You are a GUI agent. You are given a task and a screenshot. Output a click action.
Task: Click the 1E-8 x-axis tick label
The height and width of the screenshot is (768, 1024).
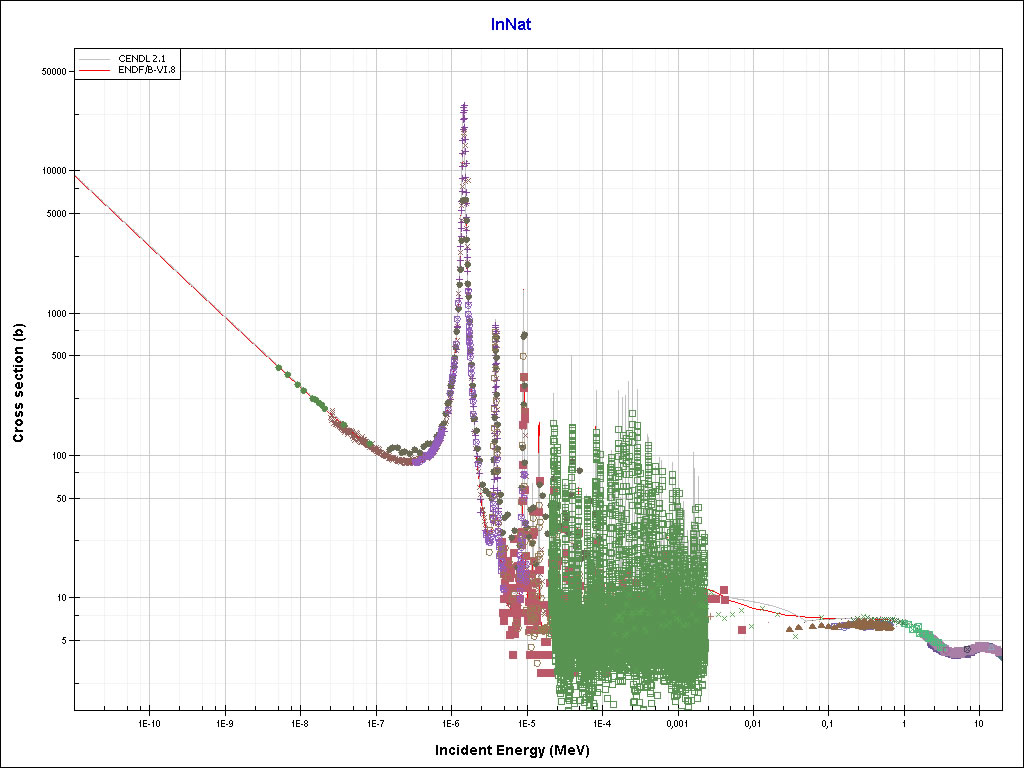(x=299, y=722)
